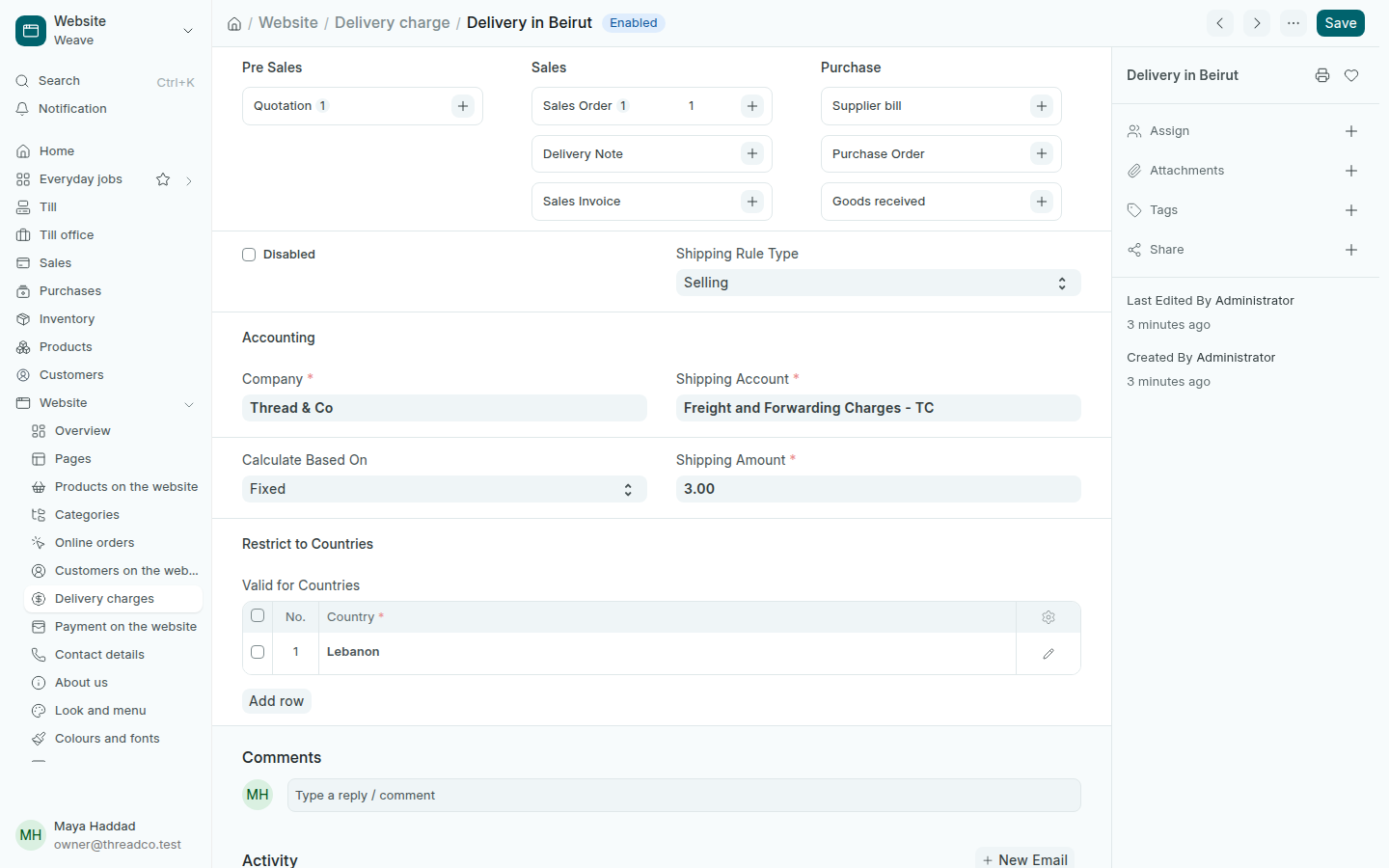
Task: Tick the Disabled checkbox
Action: click(x=249, y=255)
